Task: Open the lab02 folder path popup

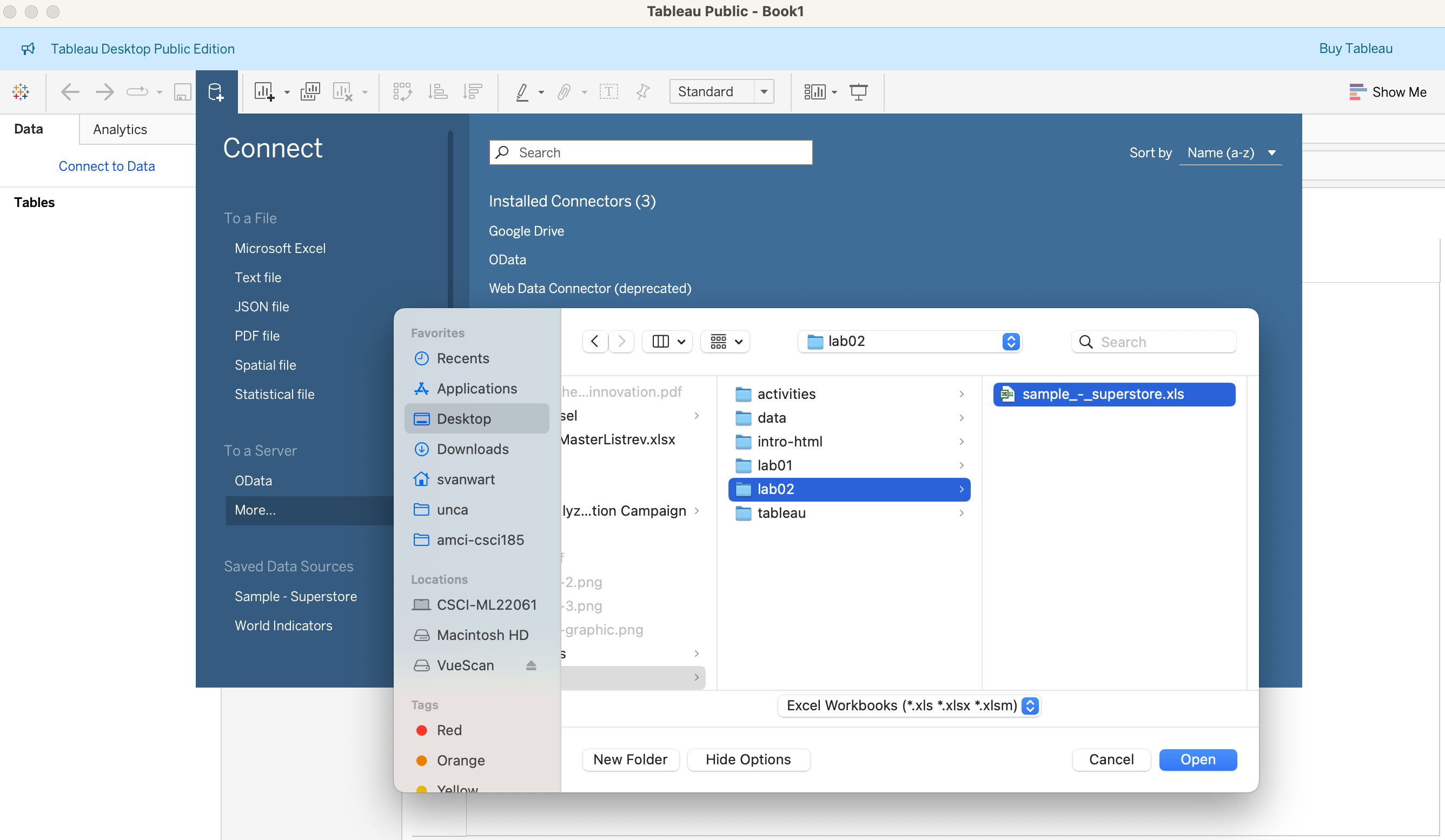Action: tap(910, 342)
